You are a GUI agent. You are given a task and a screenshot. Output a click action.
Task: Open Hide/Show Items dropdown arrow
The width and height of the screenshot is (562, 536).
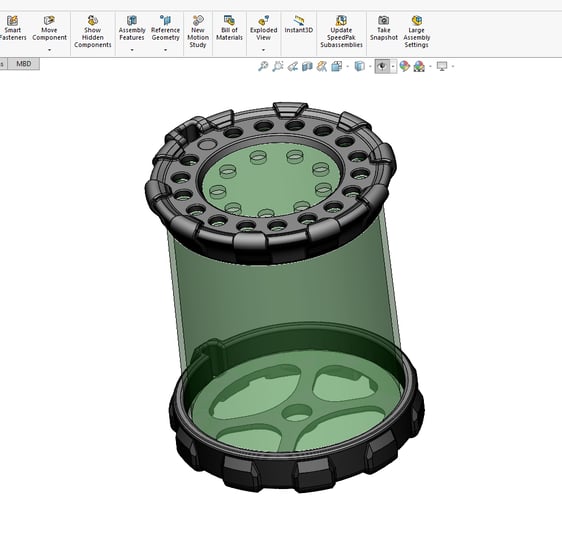point(393,67)
